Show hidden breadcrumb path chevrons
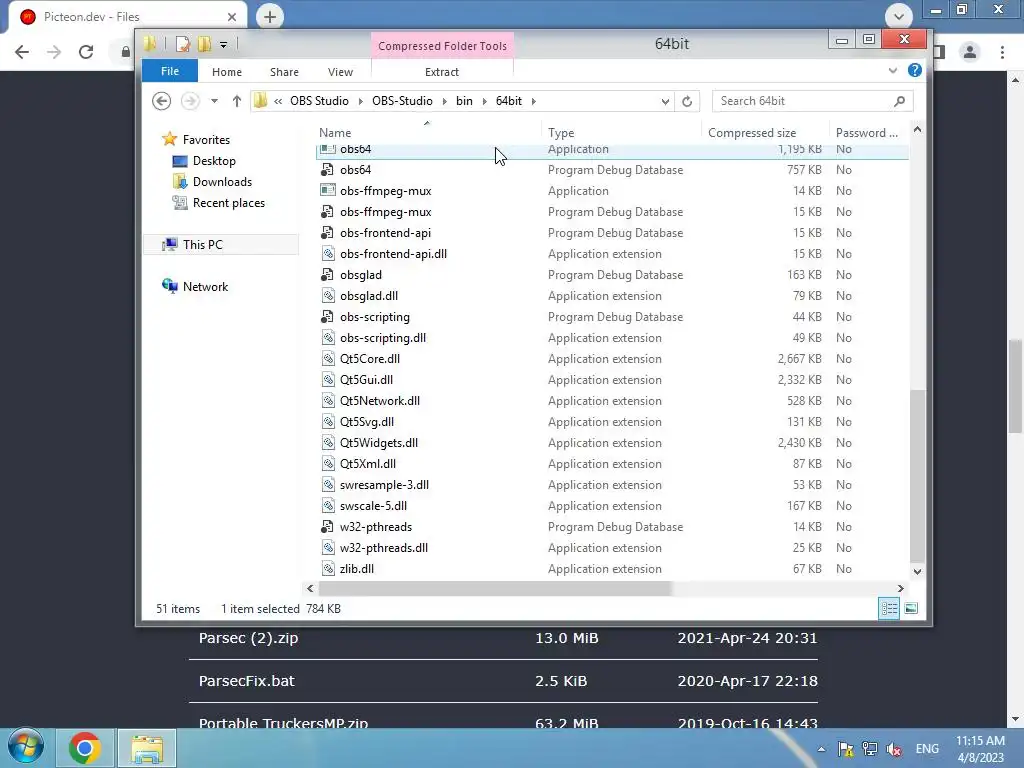This screenshot has height=768, width=1024. pos(278,101)
